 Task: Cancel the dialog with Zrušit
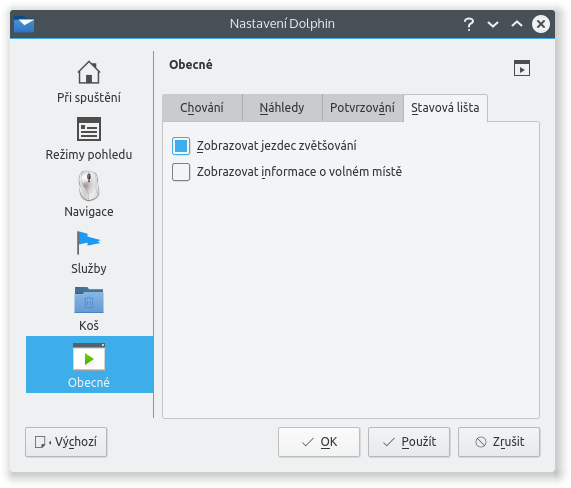coord(499,442)
